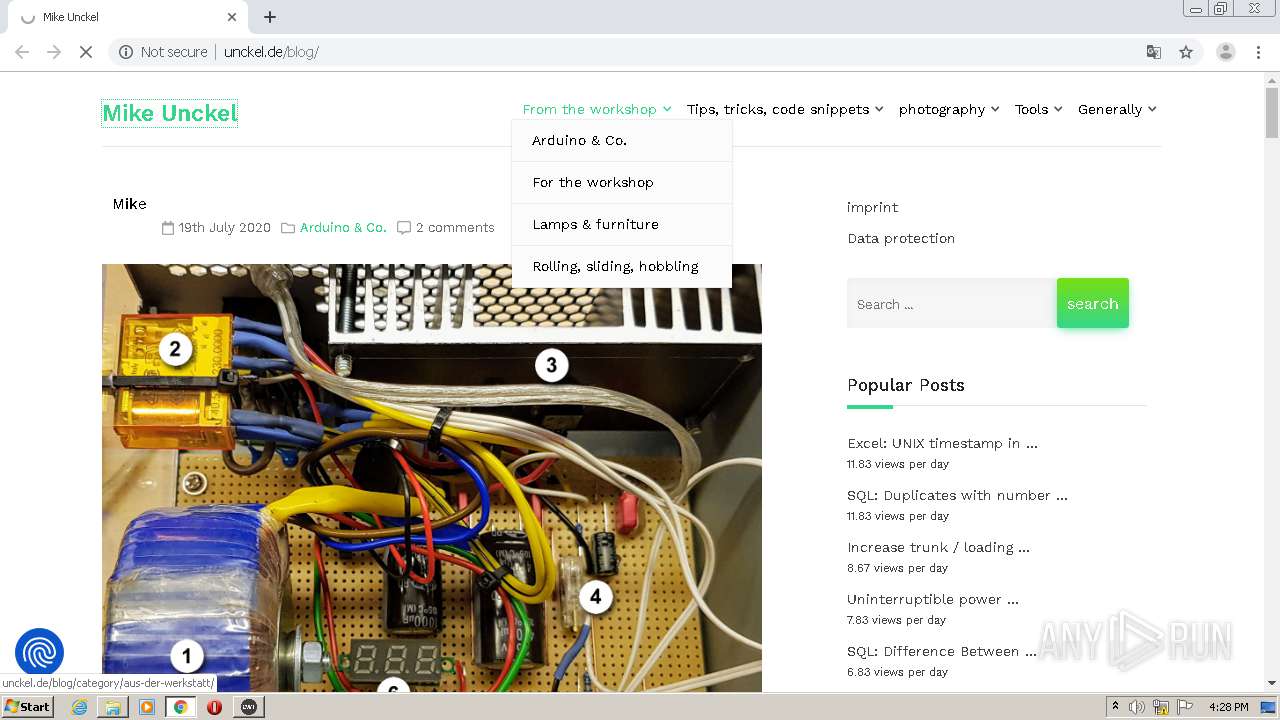Screen dimensions: 1280x720
Task: Focus the Search input field
Action: (x=952, y=303)
